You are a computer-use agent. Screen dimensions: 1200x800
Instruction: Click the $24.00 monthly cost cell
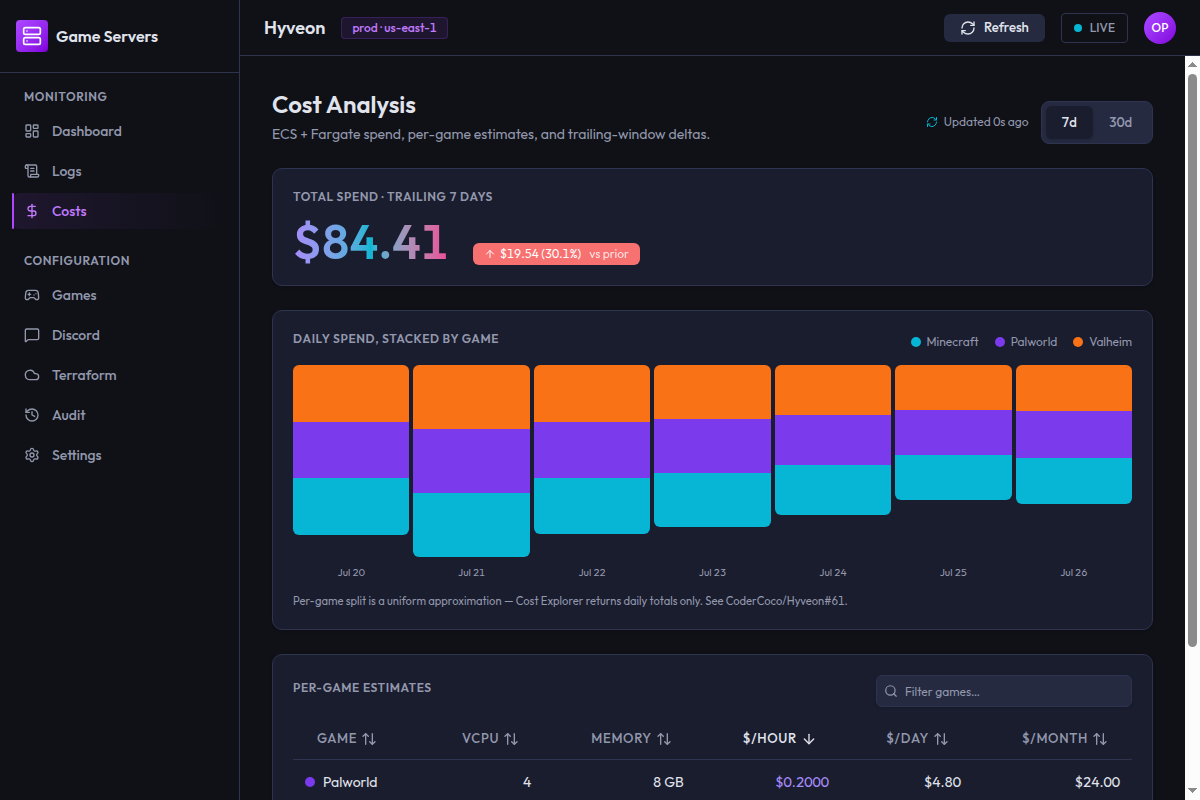1097,782
